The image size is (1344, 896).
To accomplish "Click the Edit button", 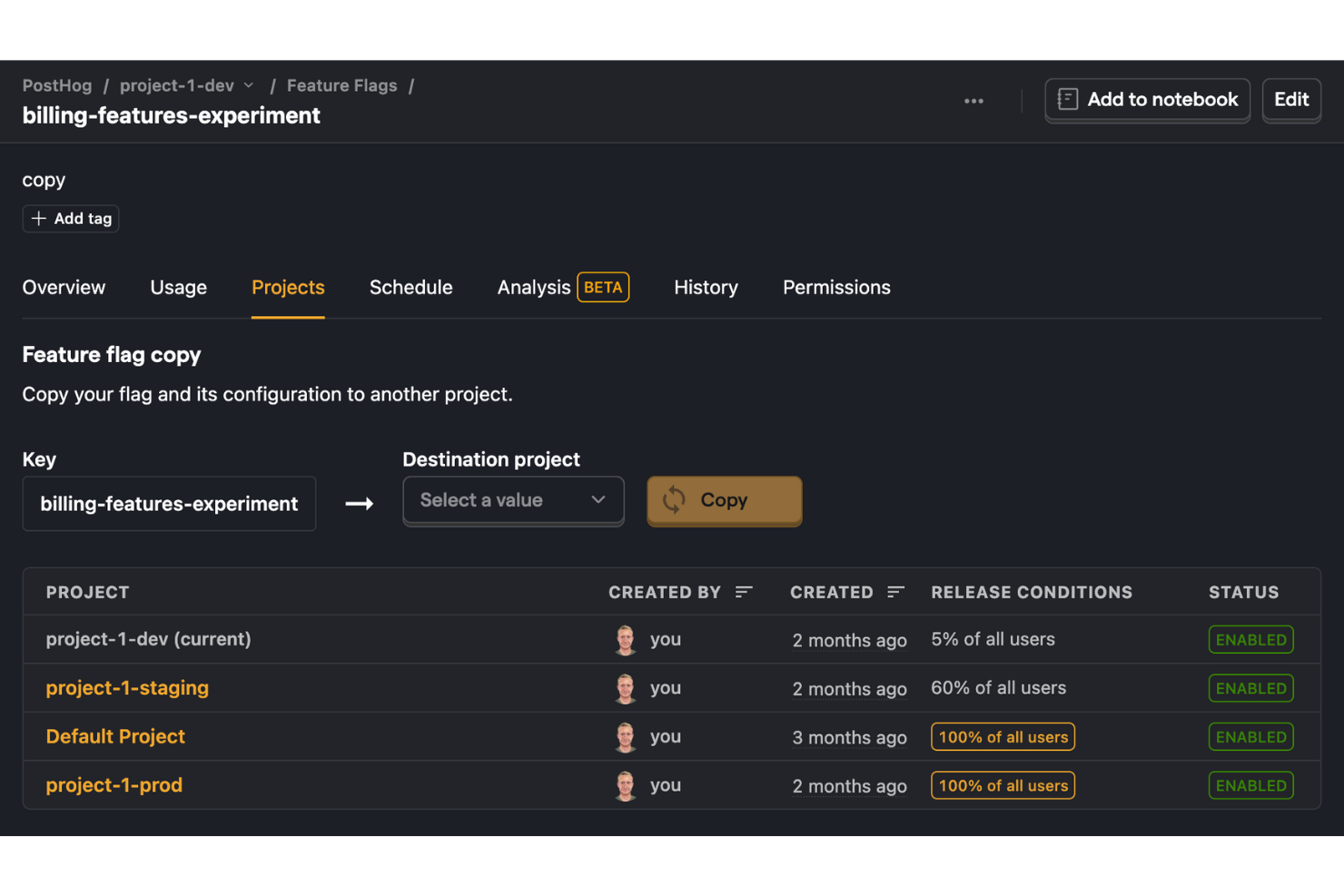I will [x=1290, y=100].
